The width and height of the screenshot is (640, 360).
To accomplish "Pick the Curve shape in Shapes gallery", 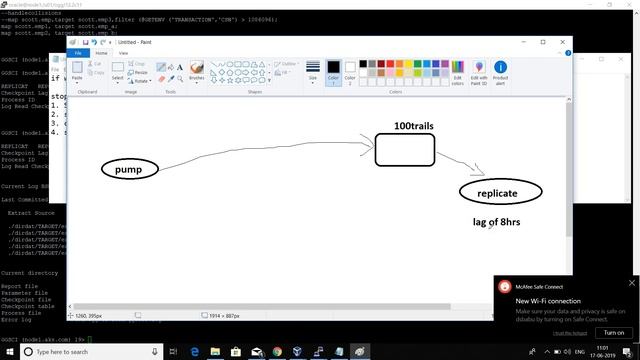I will pos(222,64).
